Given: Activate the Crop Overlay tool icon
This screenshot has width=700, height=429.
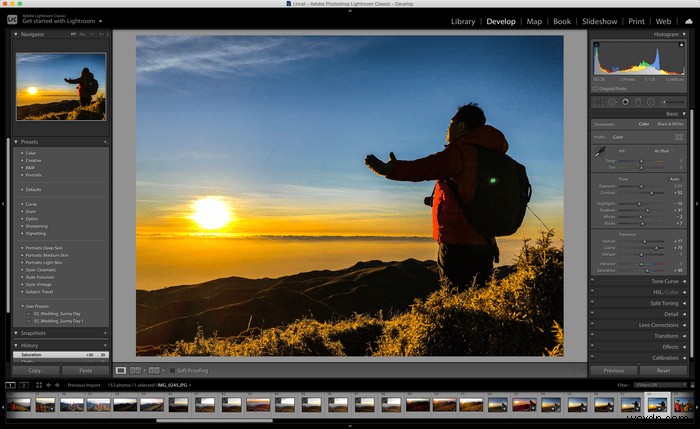Looking at the screenshot, I should pyautogui.click(x=597, y=102).
